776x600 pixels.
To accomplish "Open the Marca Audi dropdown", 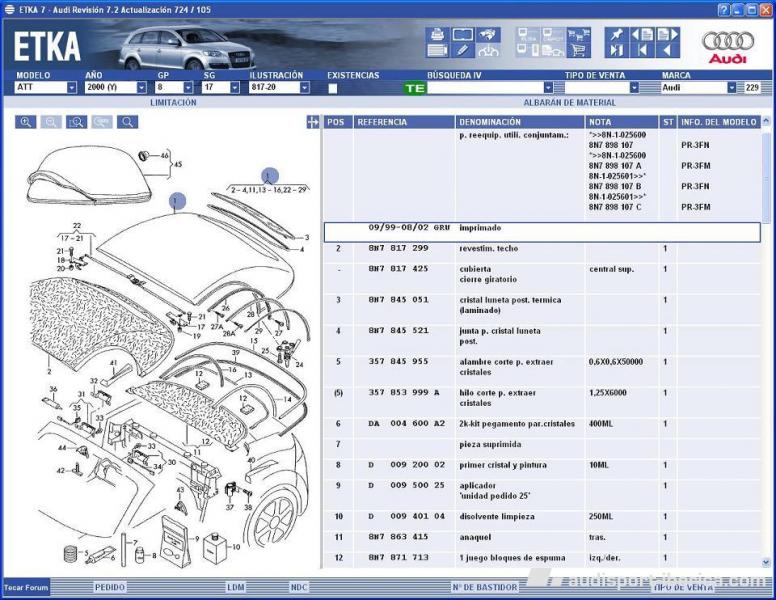I will [x=731, y=88].
